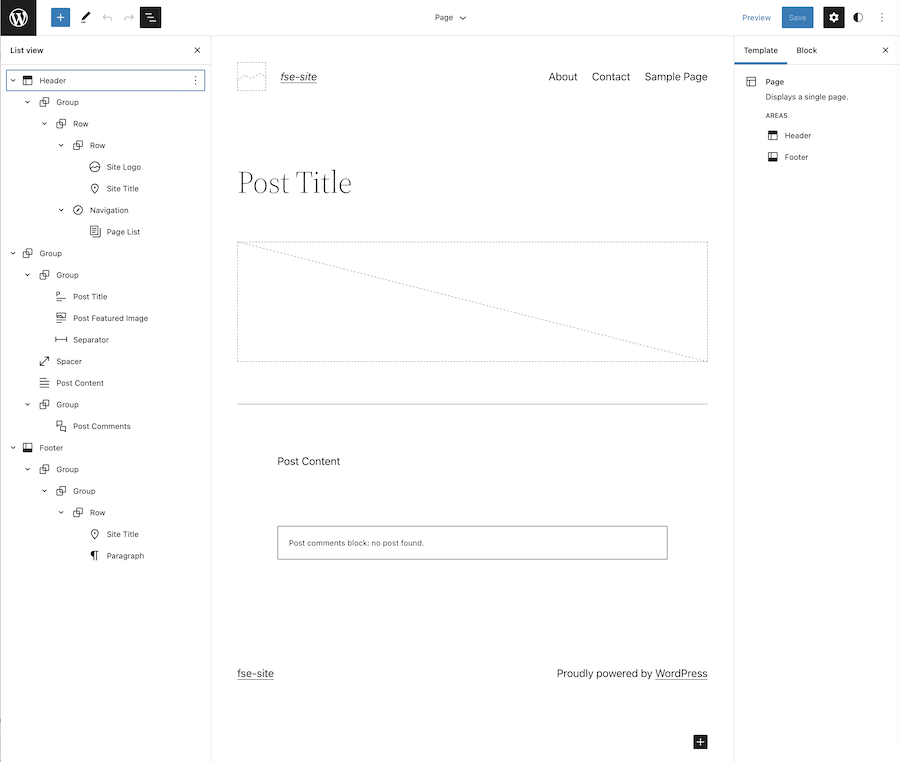
Task: Collapse the outer Row under Header group
Action: pos(44,123)
